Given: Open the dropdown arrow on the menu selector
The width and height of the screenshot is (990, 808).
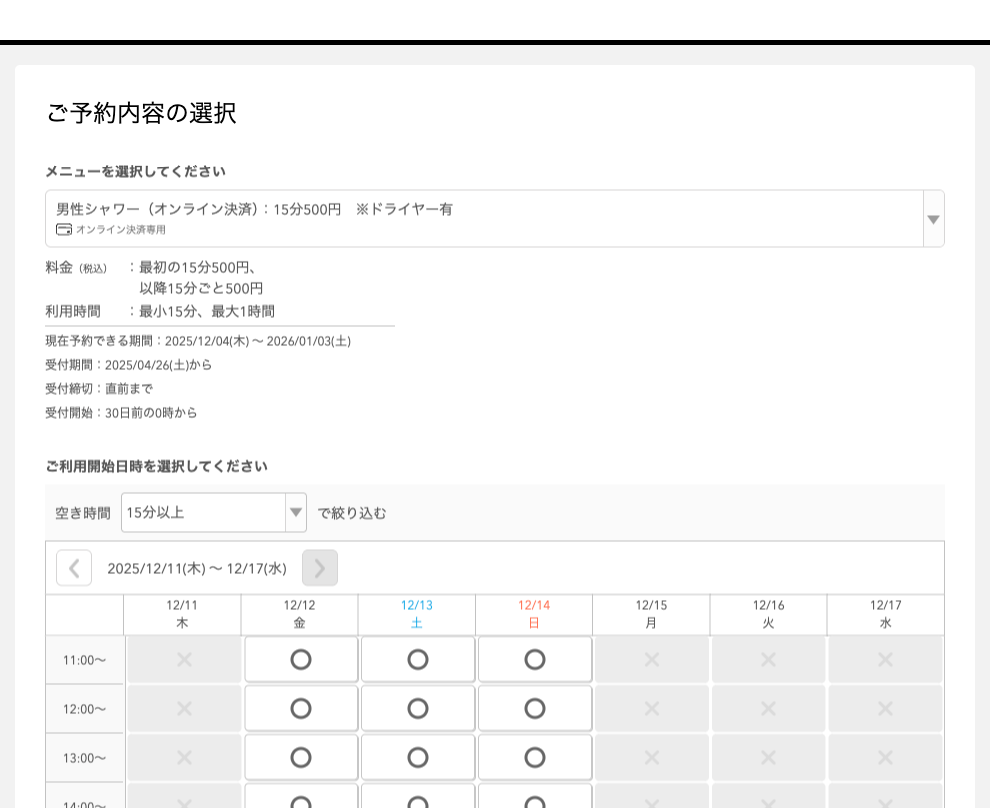Looking at the screenshot, I should (932, 218).
